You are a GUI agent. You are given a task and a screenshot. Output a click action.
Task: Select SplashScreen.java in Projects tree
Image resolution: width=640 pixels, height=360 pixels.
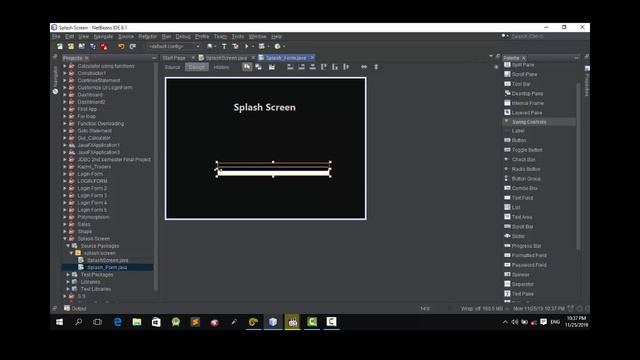click(107, 260)
